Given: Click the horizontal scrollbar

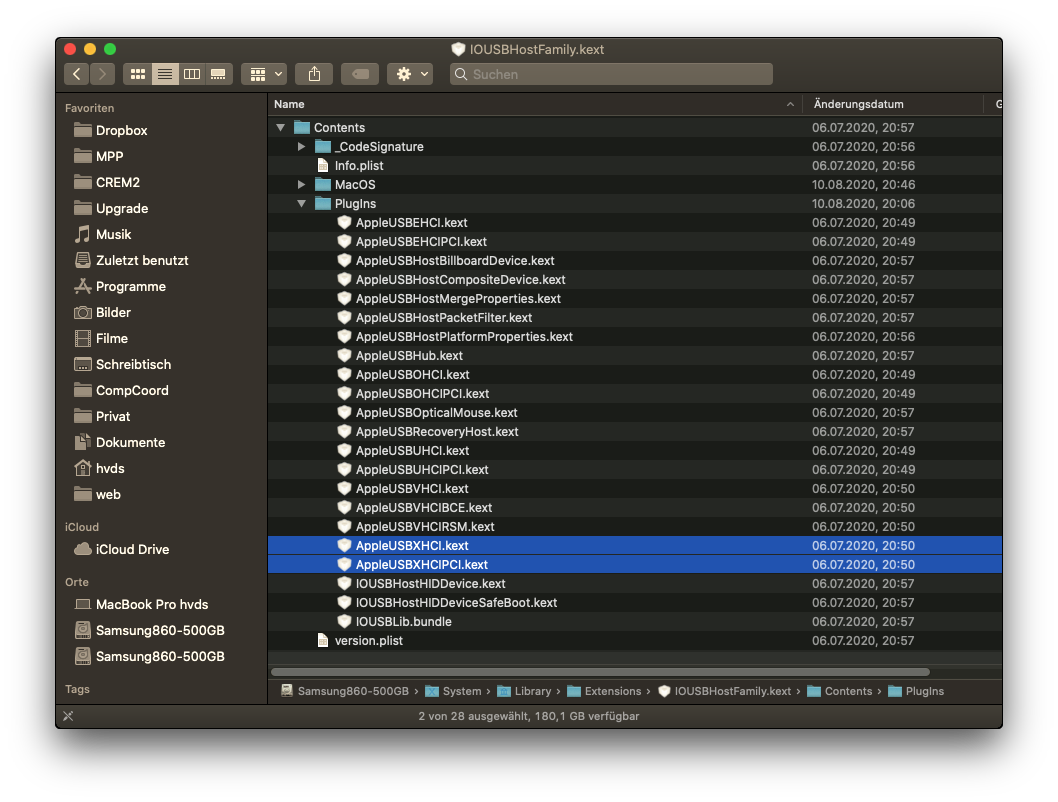Looking at the screenshot, I should (600, 672).
